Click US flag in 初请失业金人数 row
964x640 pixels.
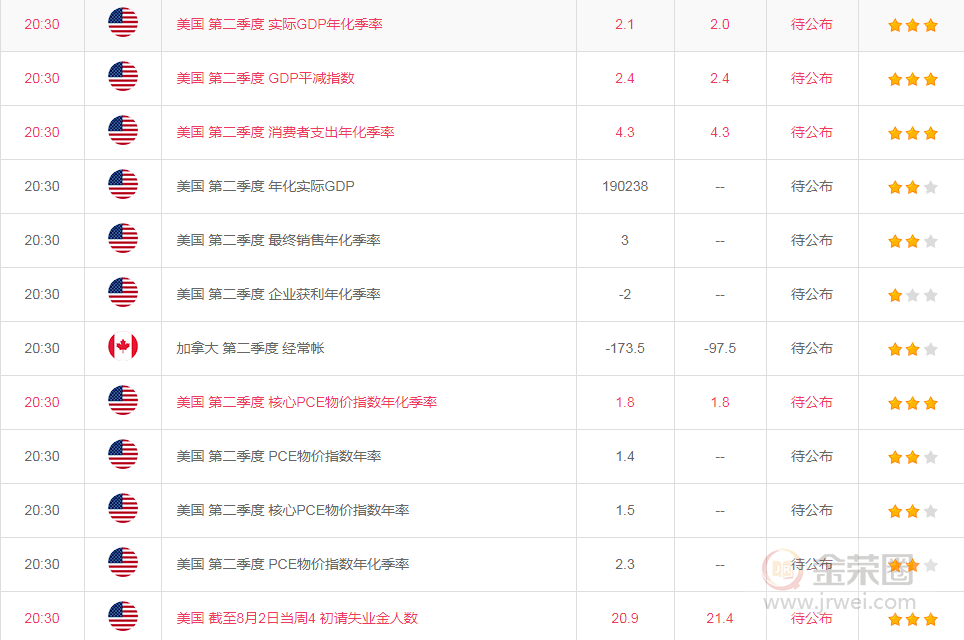[123, 617]
